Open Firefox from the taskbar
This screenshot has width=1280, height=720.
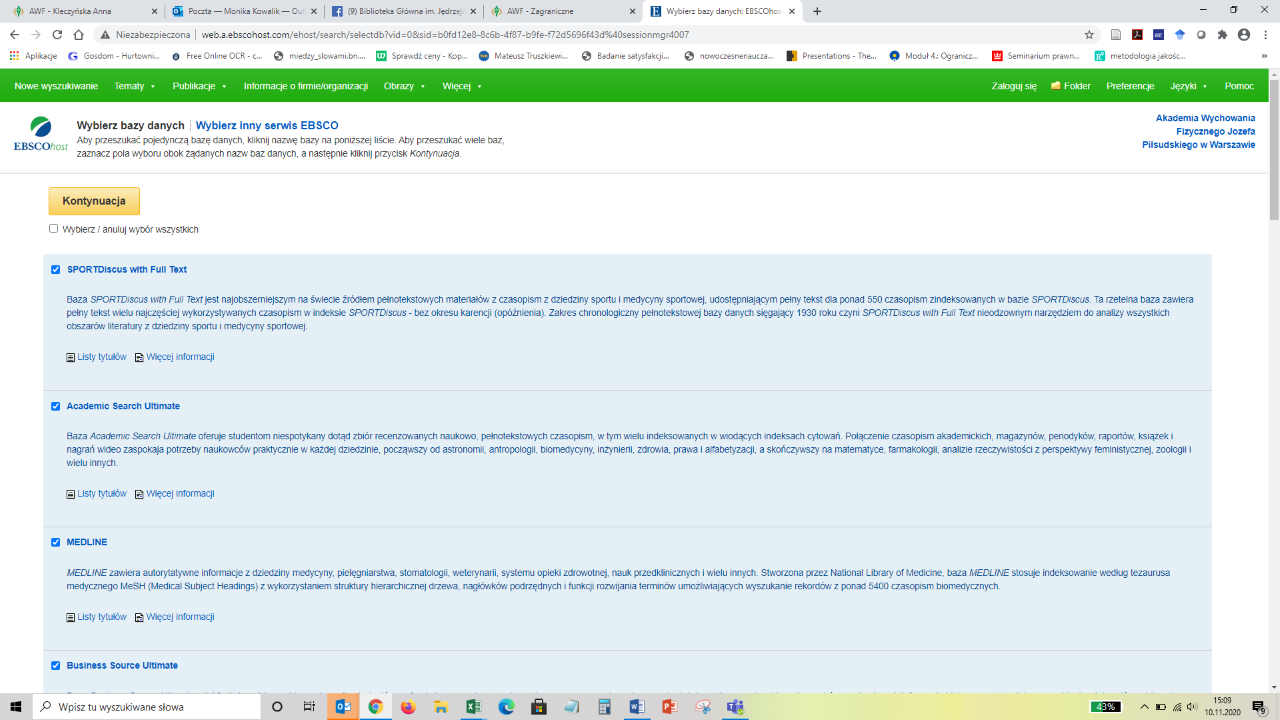pyautogui.click(x=407, y=706)
